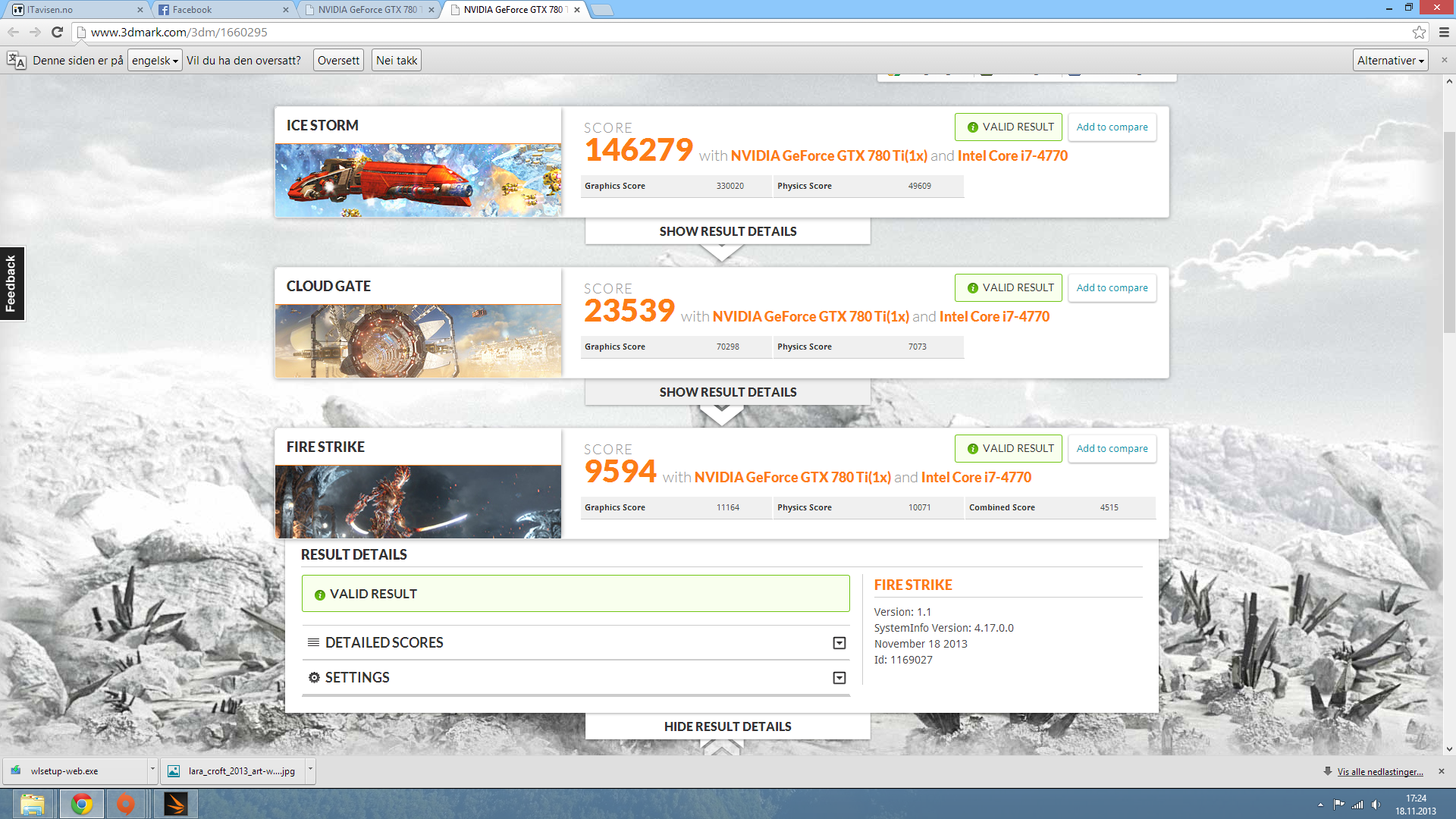Switch to the third tab NVIDIA GeForce GTX 780
Image resolution: width=1456 pixels, height=819 pixels.
(x=367, y=10)
